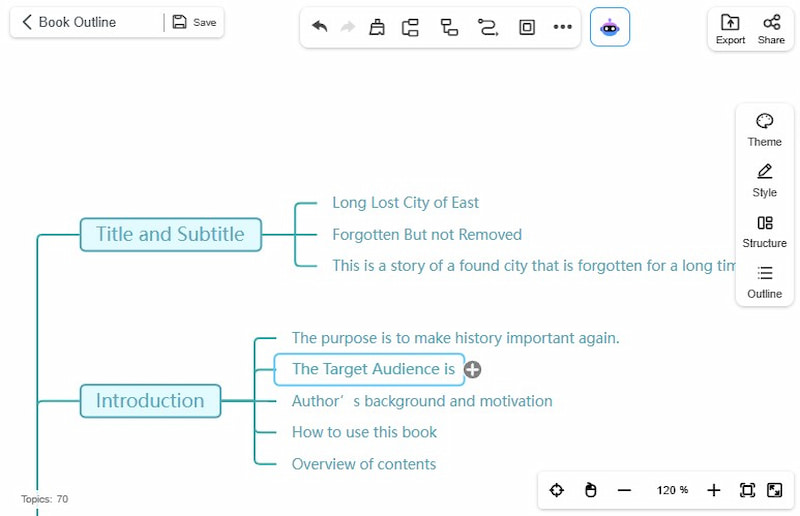Insert a subtopic using the toolbar icon
The width and height of the screenshot is (800, 516).
coord(449,27)
